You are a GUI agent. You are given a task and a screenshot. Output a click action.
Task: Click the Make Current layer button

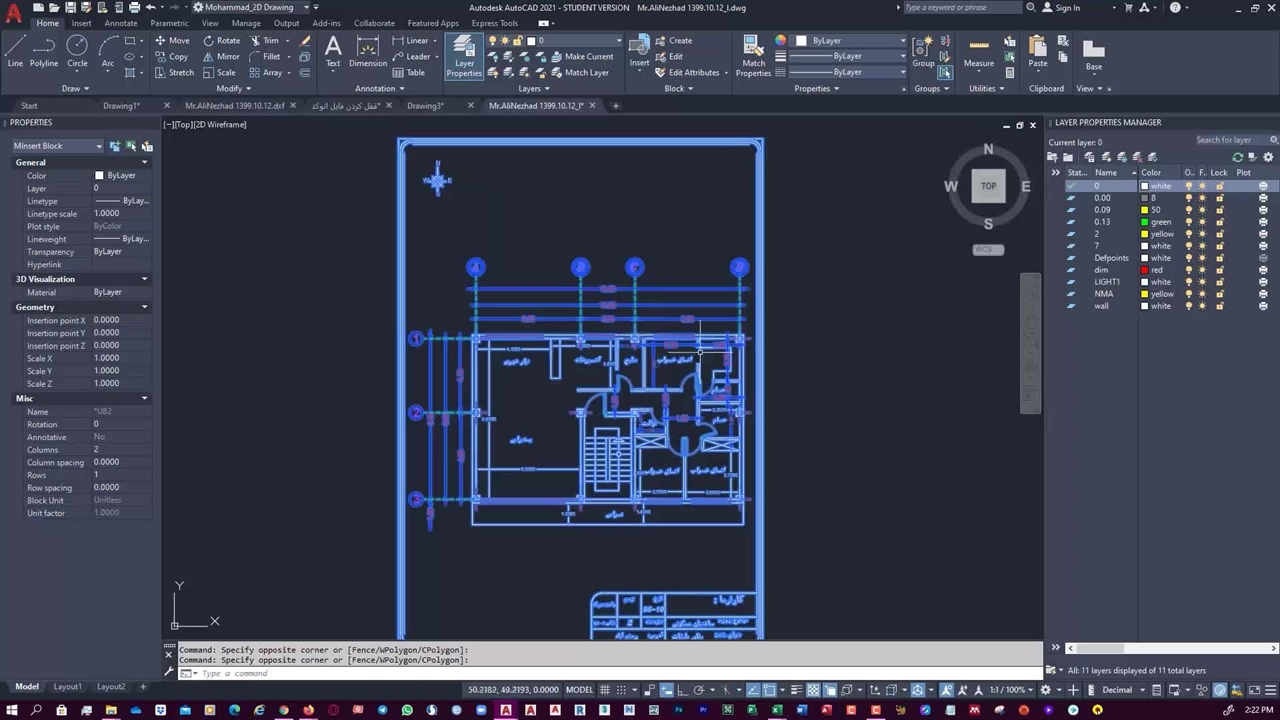click(x=581, y=56)
